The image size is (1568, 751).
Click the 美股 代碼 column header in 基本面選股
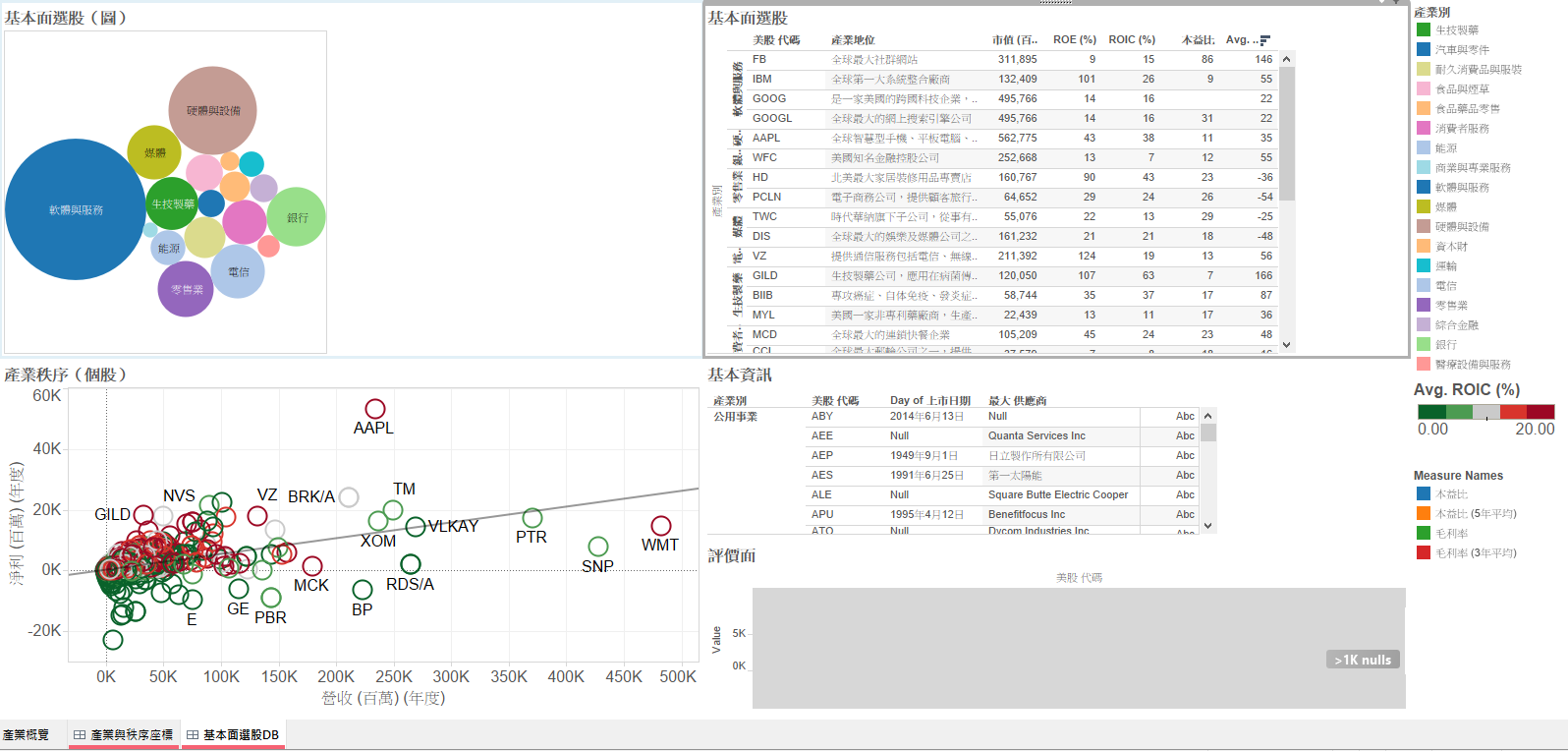tap(776, 40)
